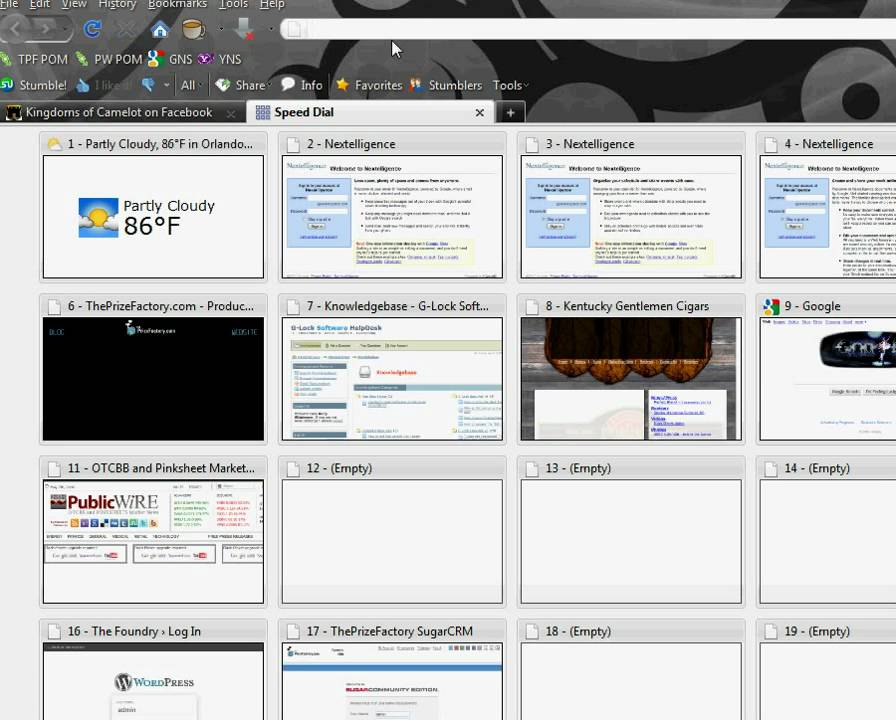Open dial 3 Nextelligence thumbnail
Image resolution: width=896 pixels, height=720 pixels.
coord(631,217)
